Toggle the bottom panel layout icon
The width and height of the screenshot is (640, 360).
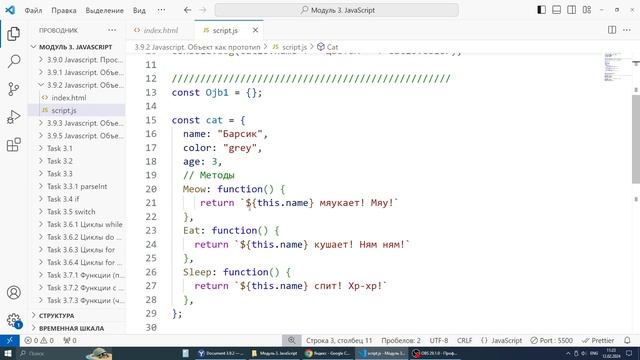click(x=556, y=10)
